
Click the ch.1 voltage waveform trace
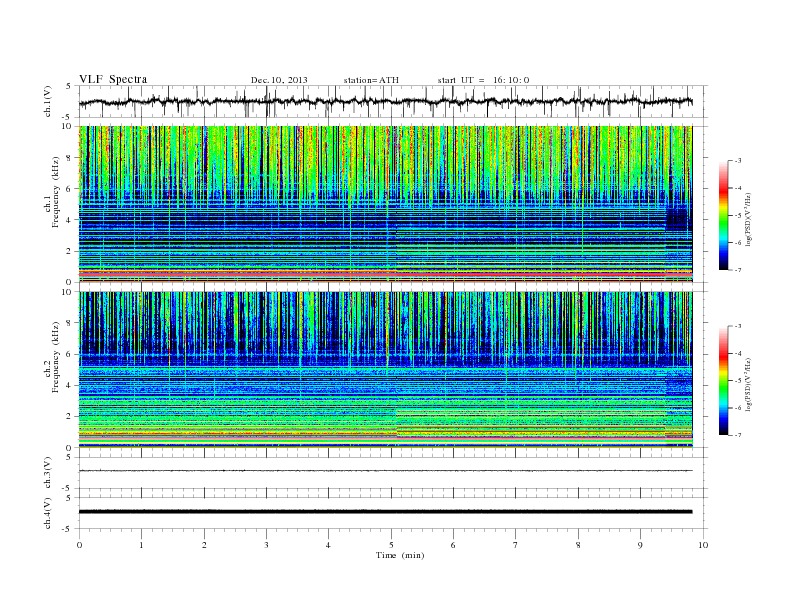(386, 101)
